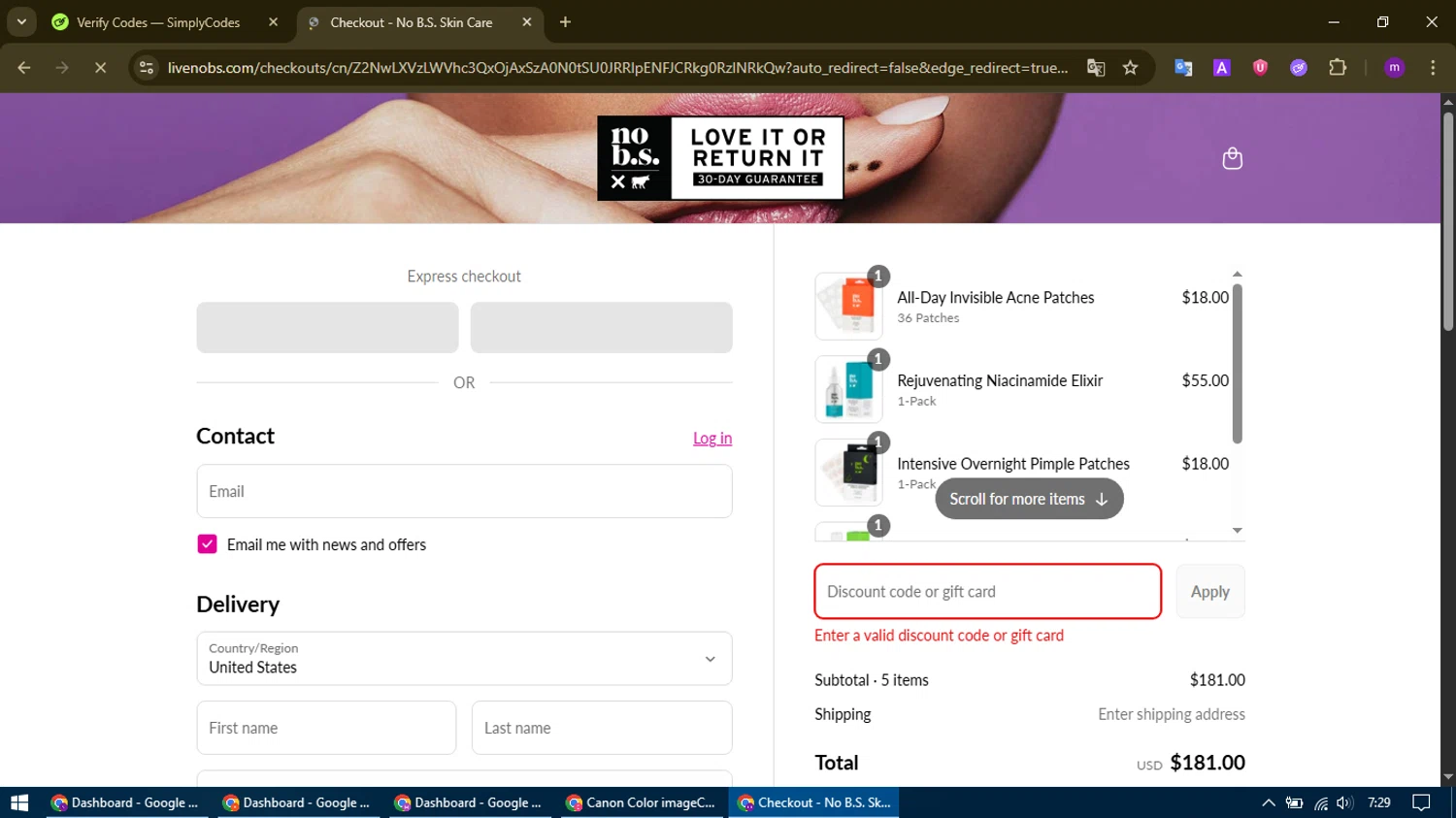Open the volume tray icon
This screenshot has width=1456, height=818.
[x=1344, y=802]
